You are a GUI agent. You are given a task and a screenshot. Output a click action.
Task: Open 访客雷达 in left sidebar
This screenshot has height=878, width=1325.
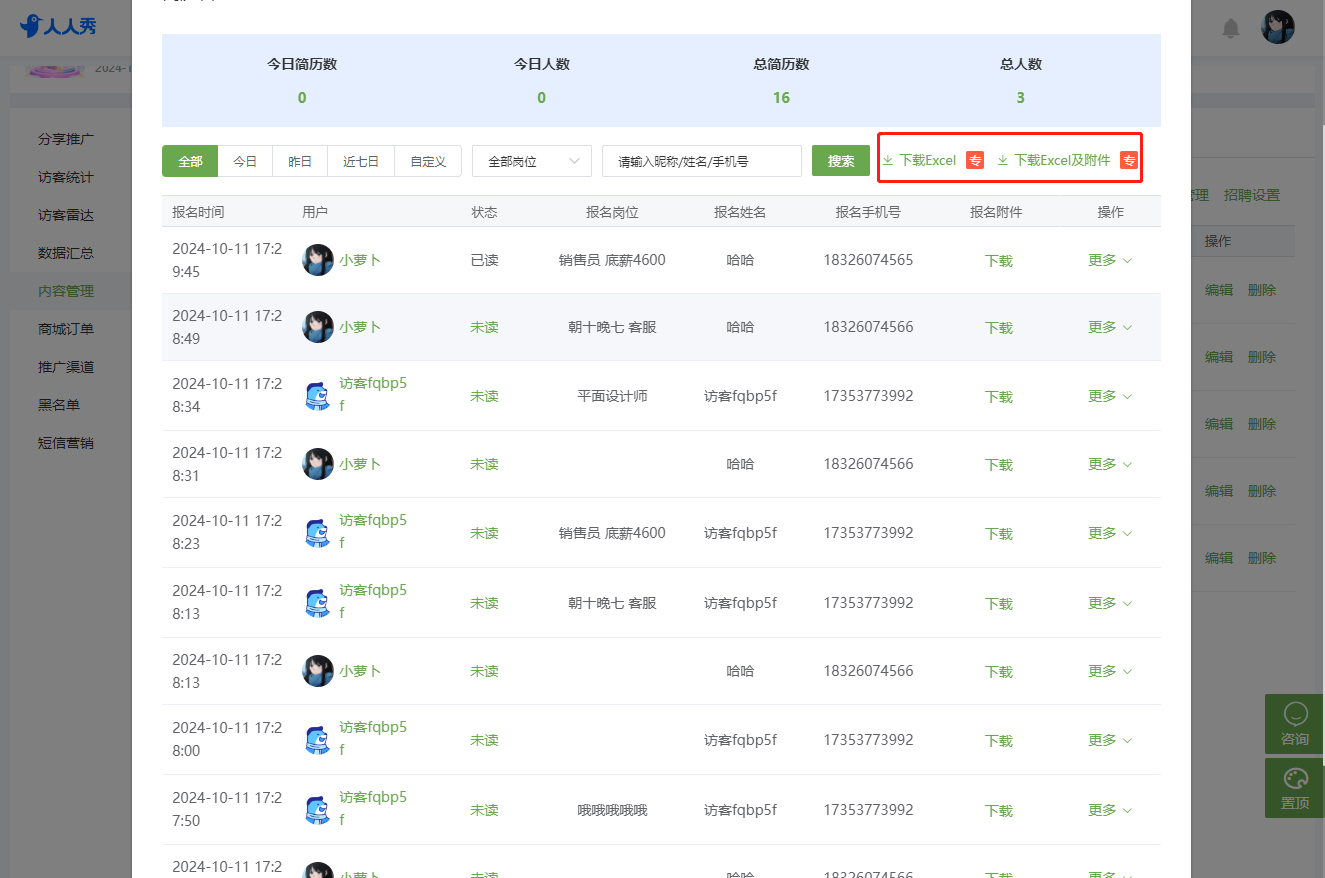click(x=66, y=215)
